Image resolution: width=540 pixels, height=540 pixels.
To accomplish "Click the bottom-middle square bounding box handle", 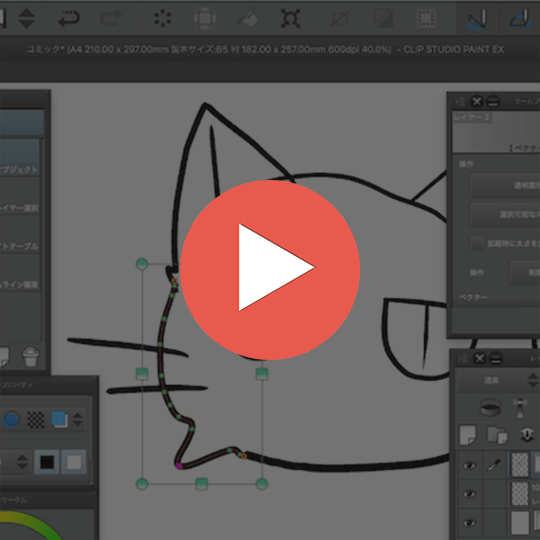I will 201,484.
